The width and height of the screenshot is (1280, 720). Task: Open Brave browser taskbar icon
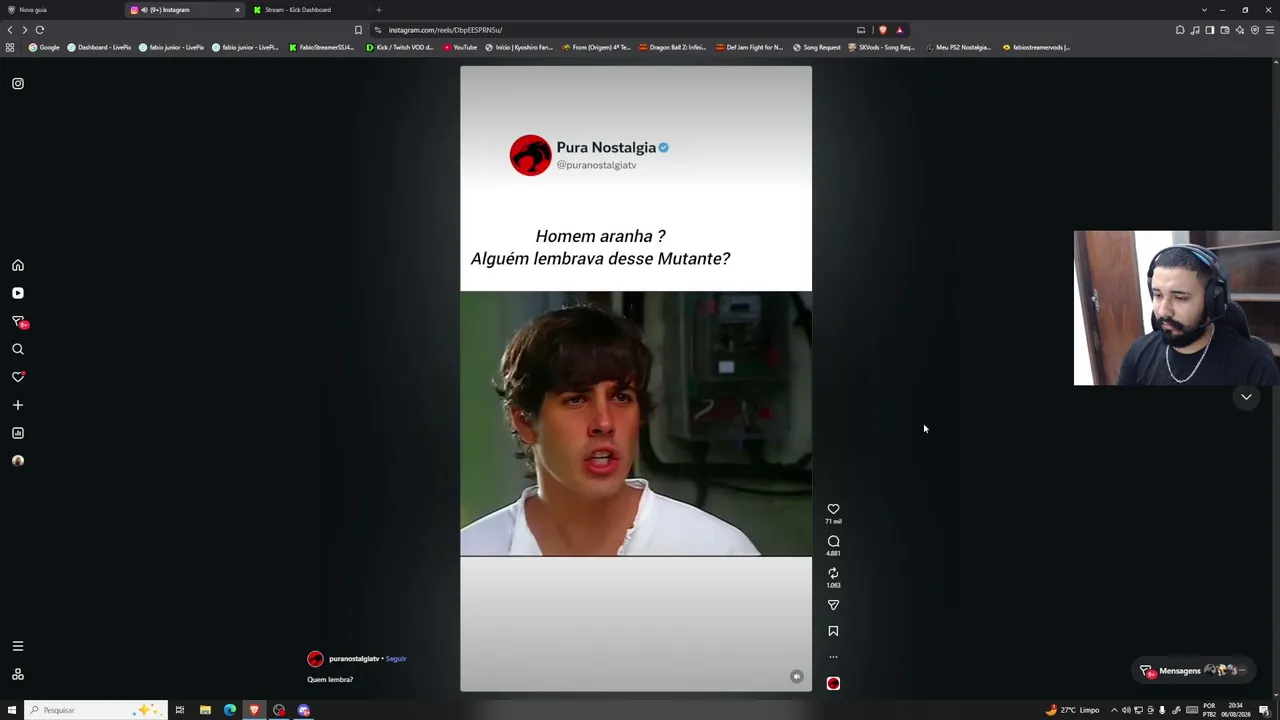[254, 710]
